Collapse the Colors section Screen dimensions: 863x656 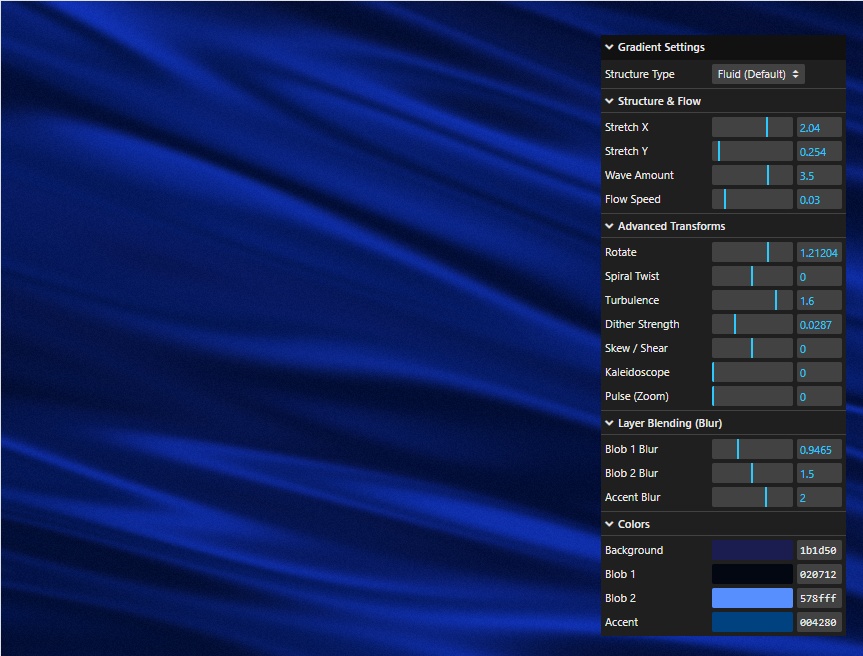633,524
